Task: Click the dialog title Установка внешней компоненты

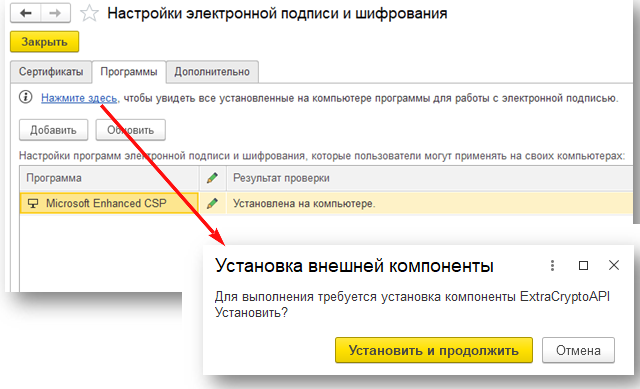Action: pyautogui.click(x=354, y=266)
